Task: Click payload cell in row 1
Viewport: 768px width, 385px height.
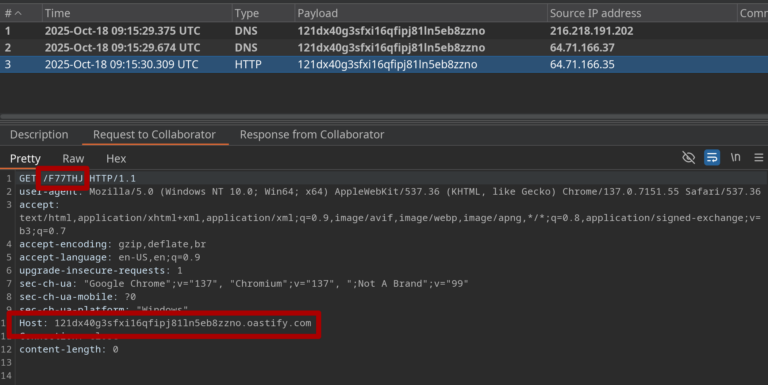Action: [391, 31]
